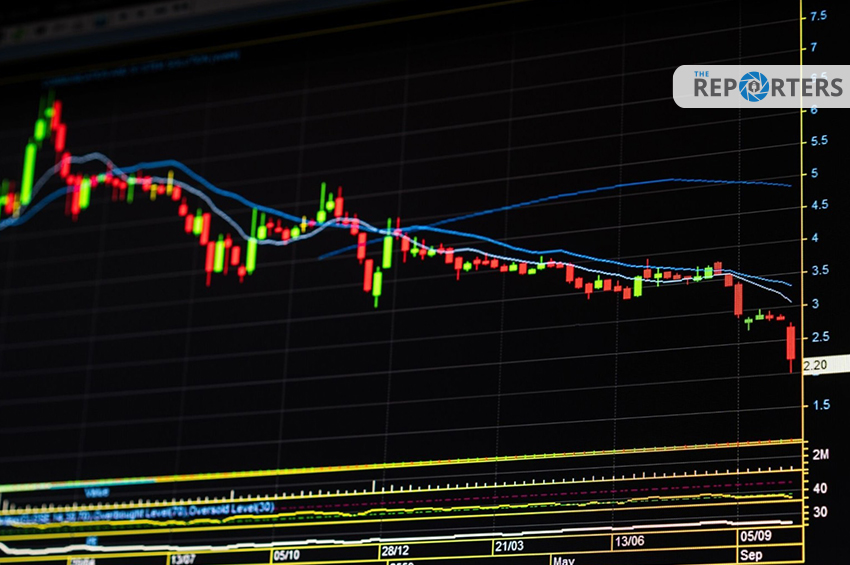Click The Reporters logo watermark
The width and height of the screenshot is (850, 565).
(x=761, y=86)
